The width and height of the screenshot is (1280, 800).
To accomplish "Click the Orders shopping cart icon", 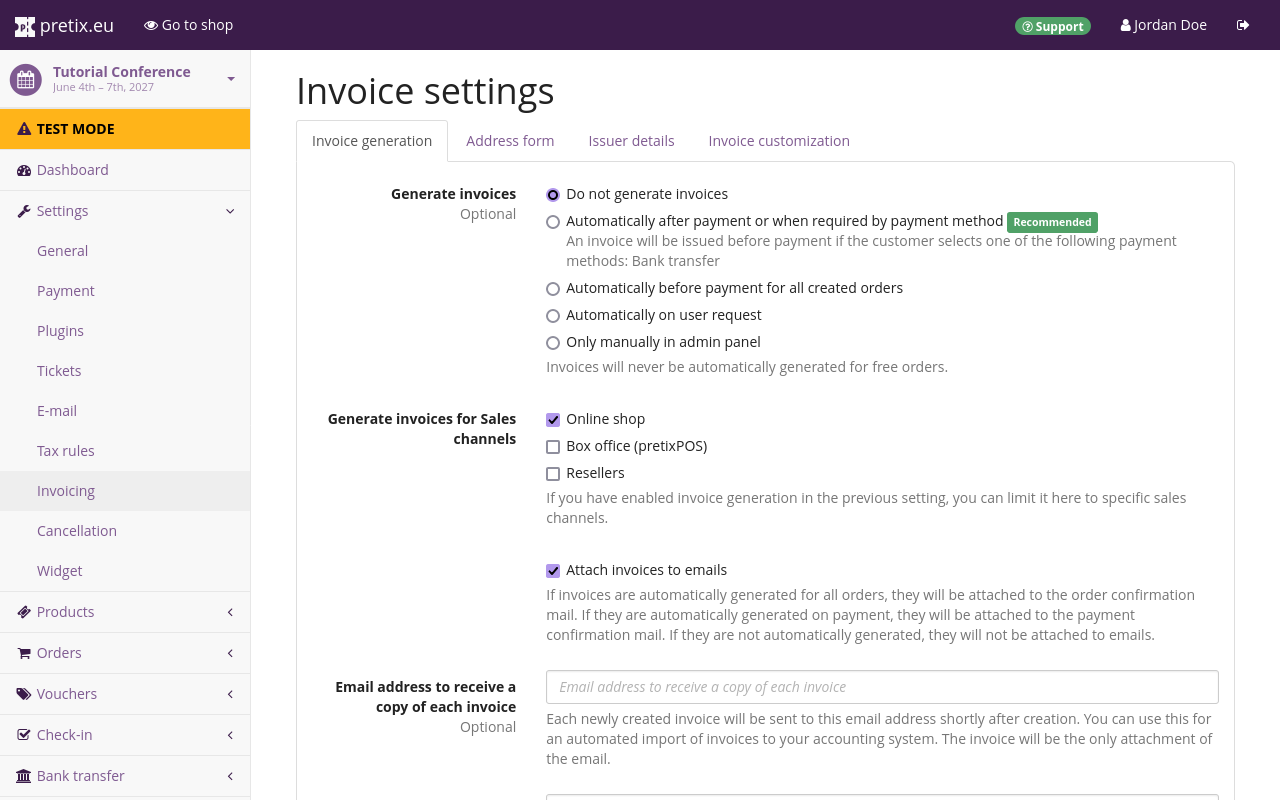I will click(24, 653).
